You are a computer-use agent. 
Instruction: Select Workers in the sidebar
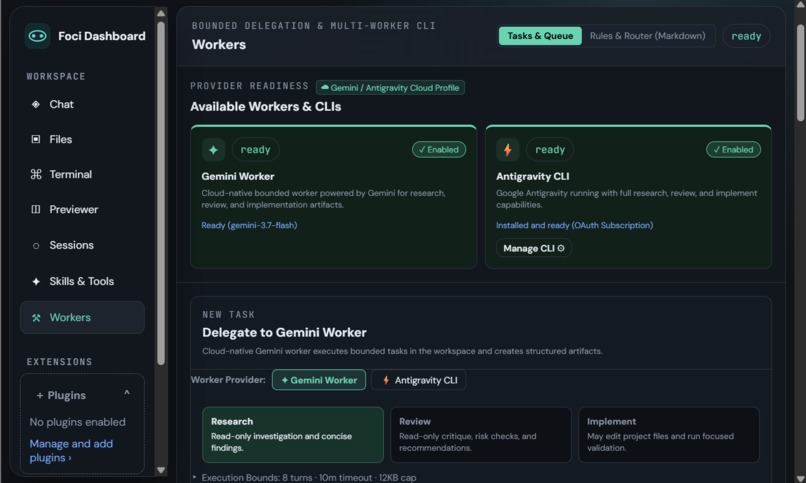coord(82,318)
